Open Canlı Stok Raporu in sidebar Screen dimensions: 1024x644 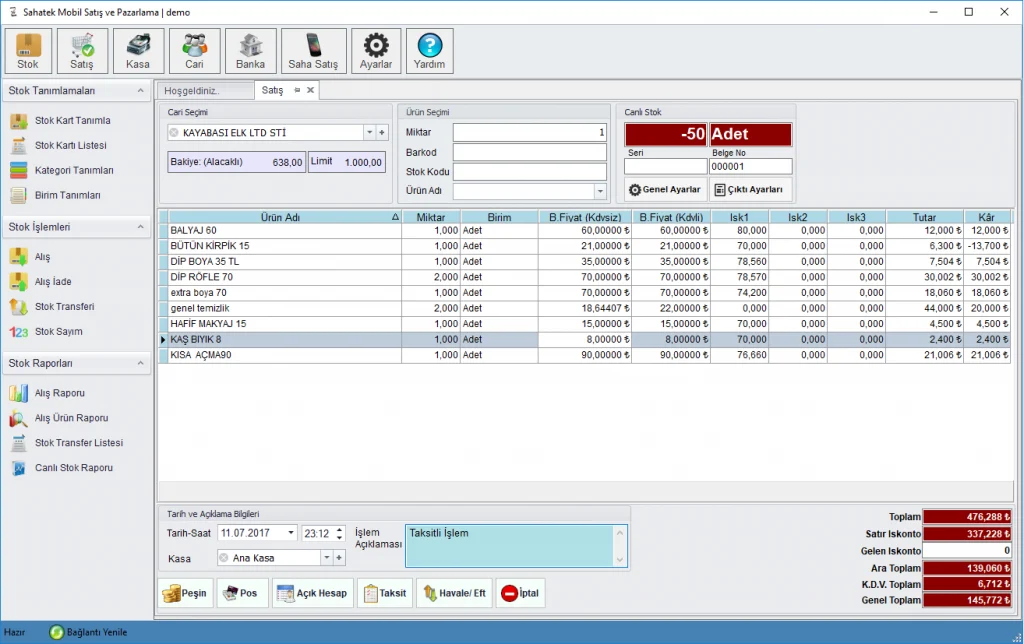point(73,468)
